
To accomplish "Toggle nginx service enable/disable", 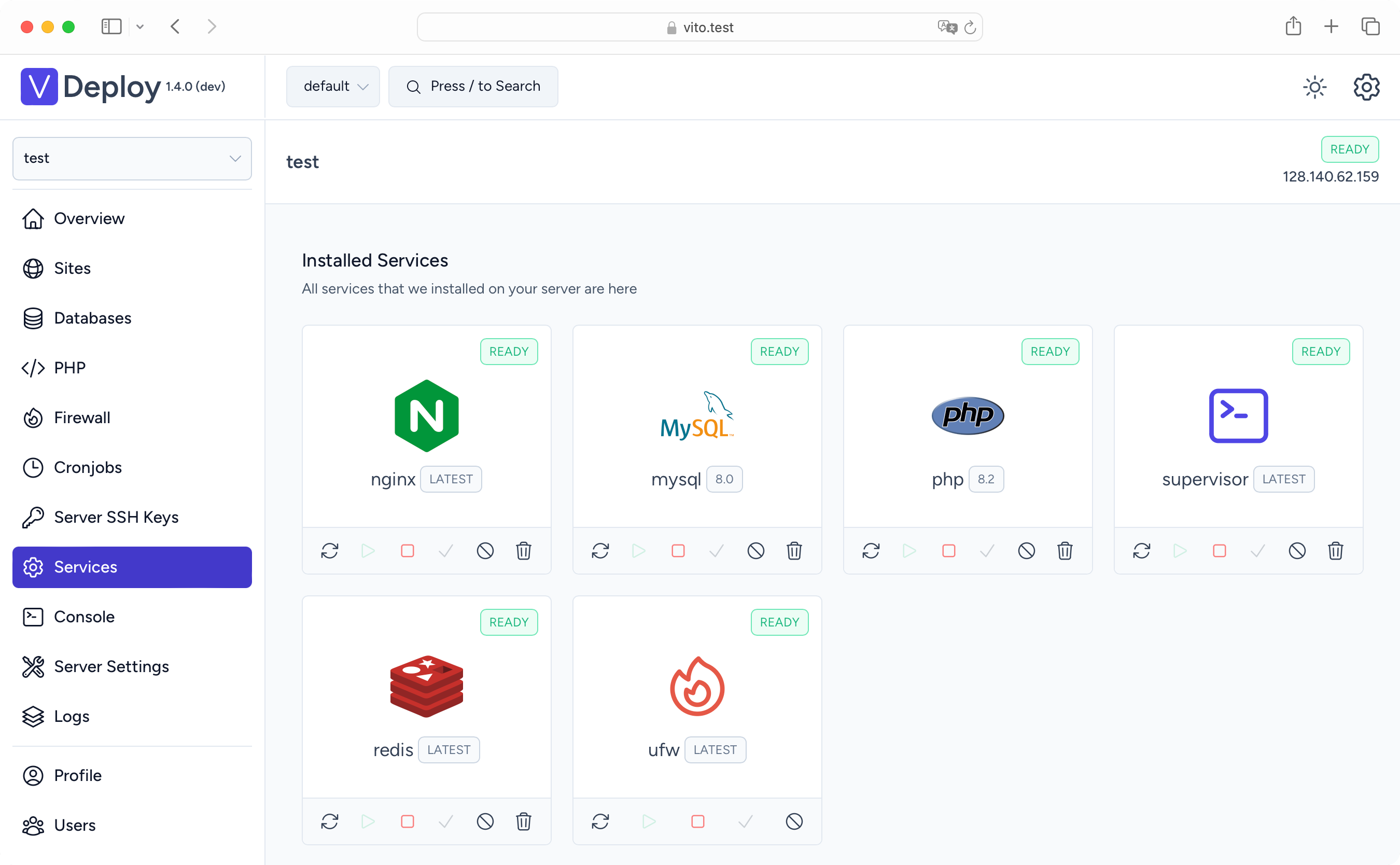I will [485, 550].
